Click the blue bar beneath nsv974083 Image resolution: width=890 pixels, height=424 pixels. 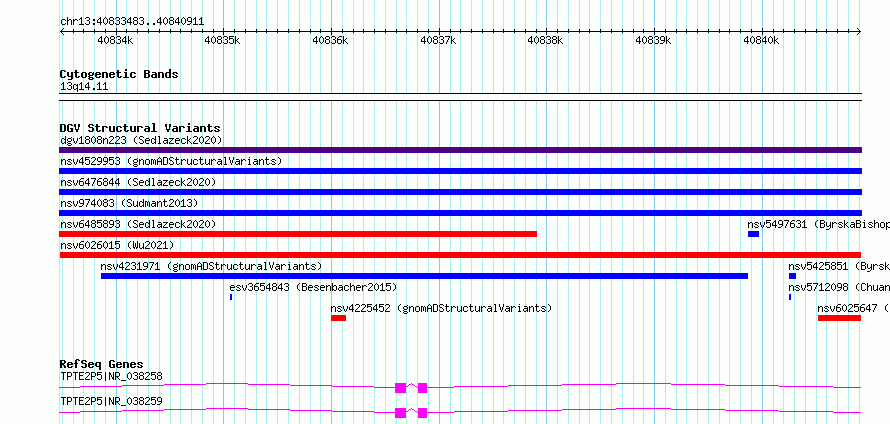click(460, 213)
